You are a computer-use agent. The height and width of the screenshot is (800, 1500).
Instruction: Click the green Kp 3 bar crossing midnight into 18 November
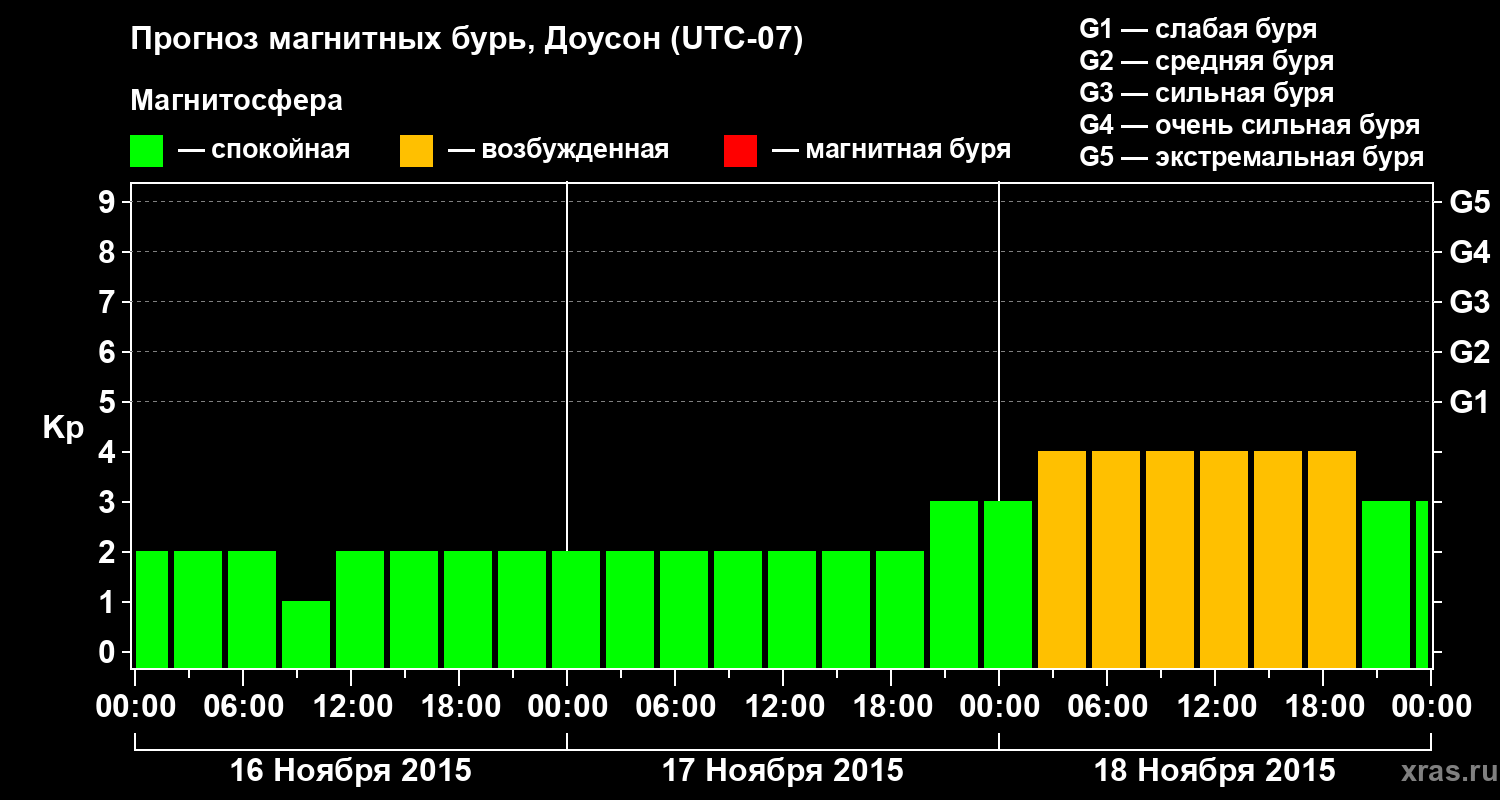click(1008, 584)
